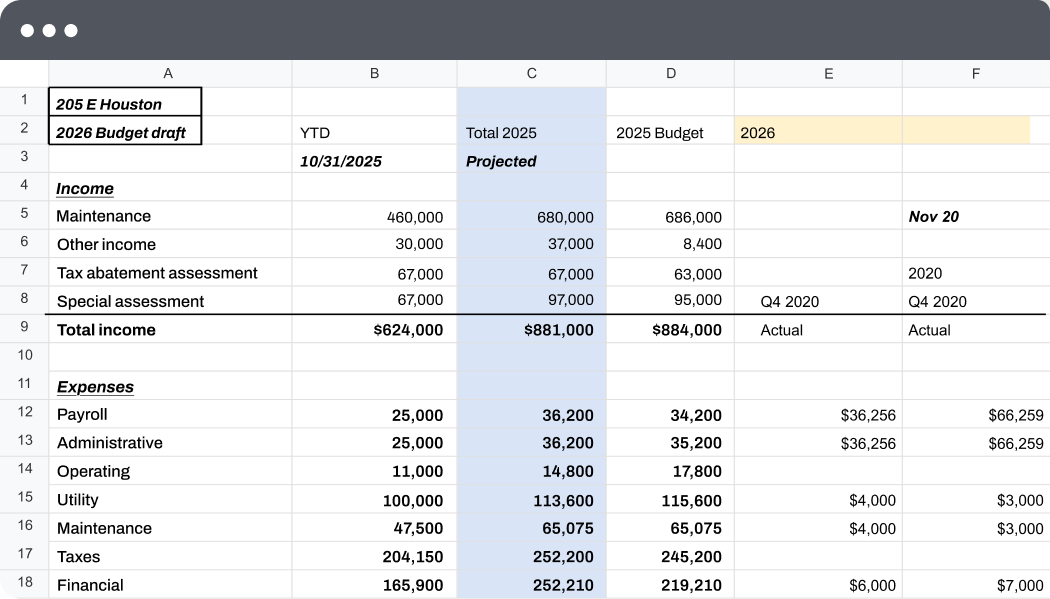Select row 5 header
This screenshot has width=1050, height=599.
click(x=24, y=215)
